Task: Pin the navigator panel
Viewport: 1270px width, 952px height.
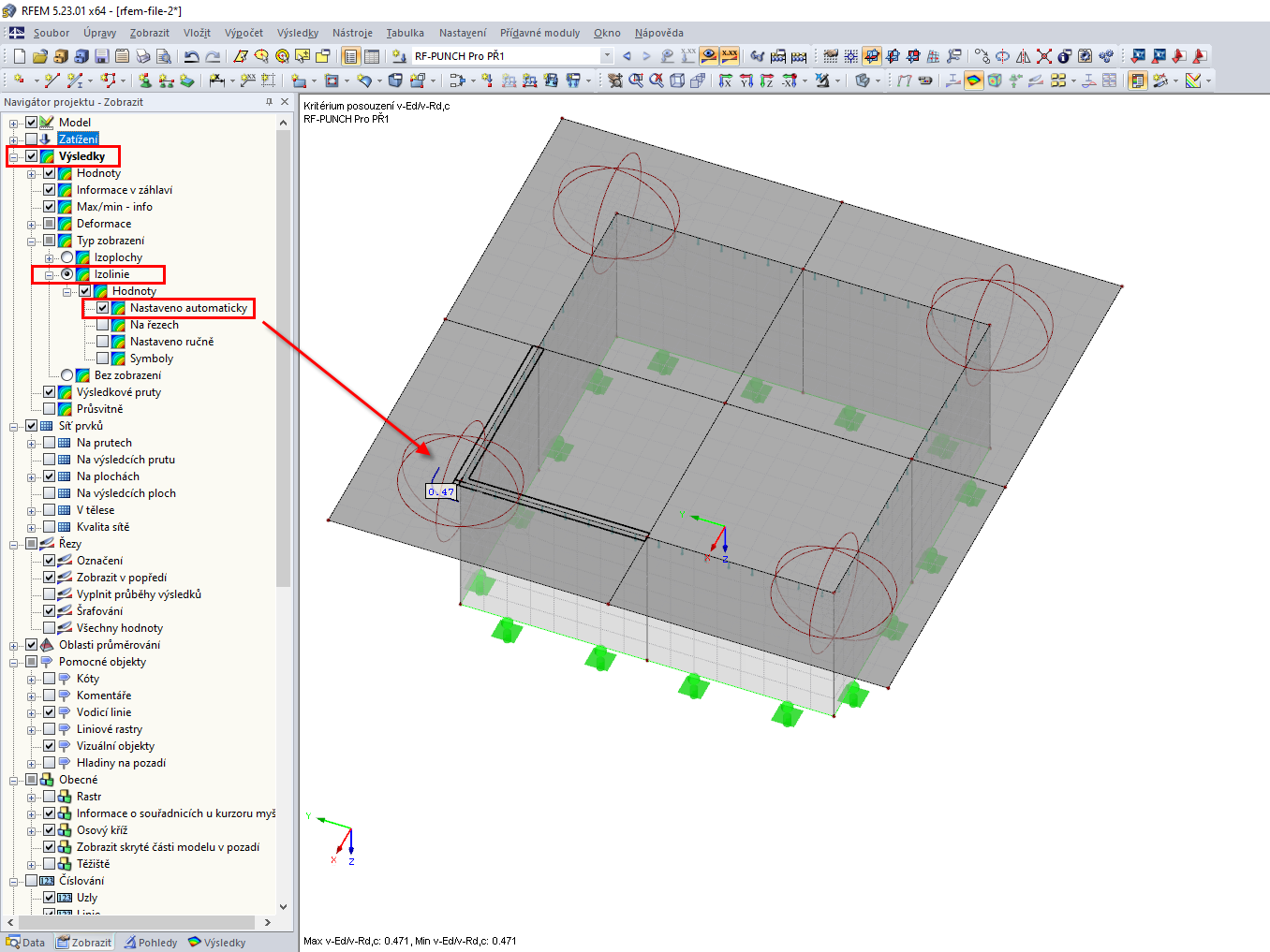Action: click(269, 102)
